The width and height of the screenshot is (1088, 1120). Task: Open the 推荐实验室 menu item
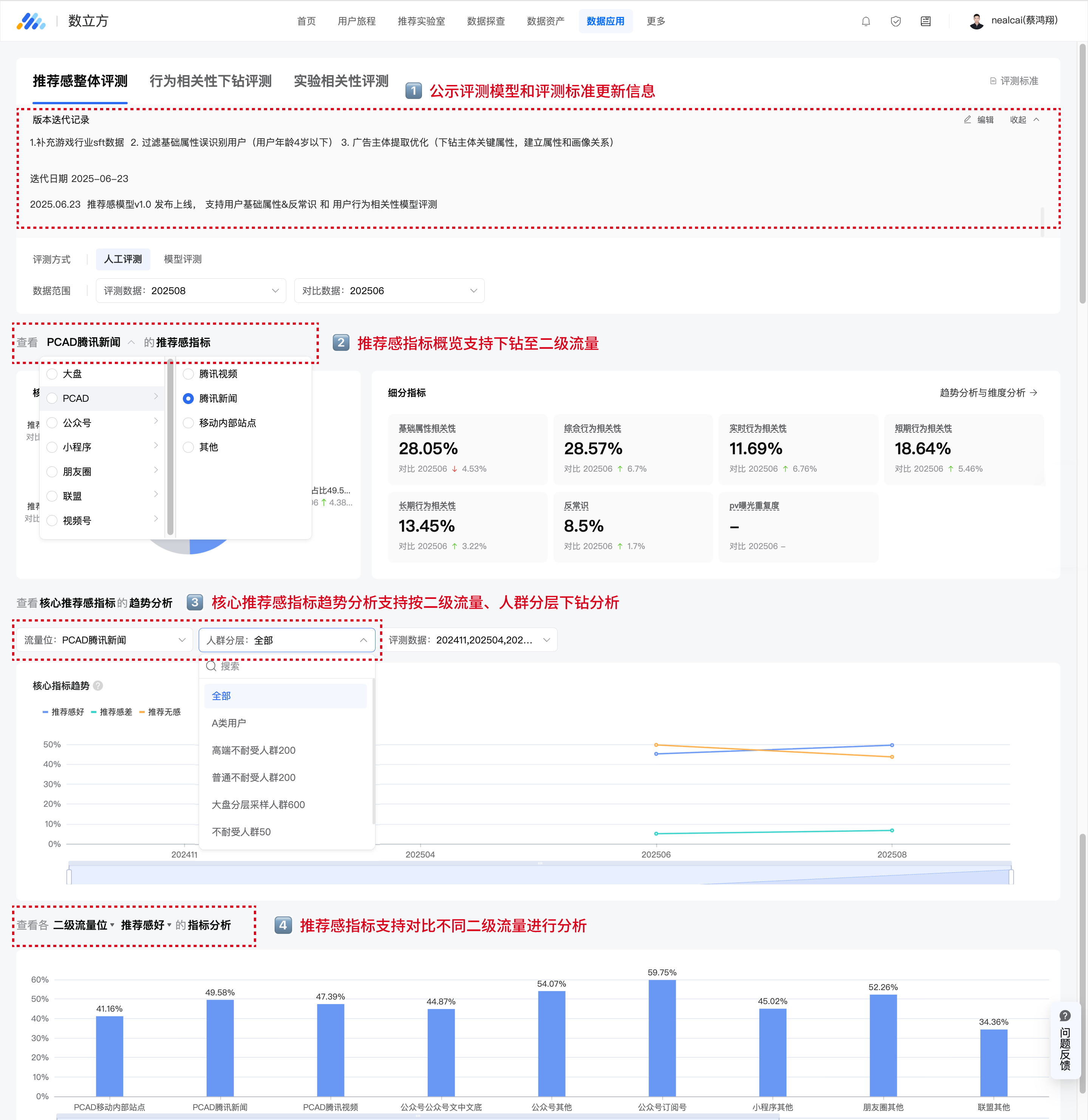click(x=421, y=21)
